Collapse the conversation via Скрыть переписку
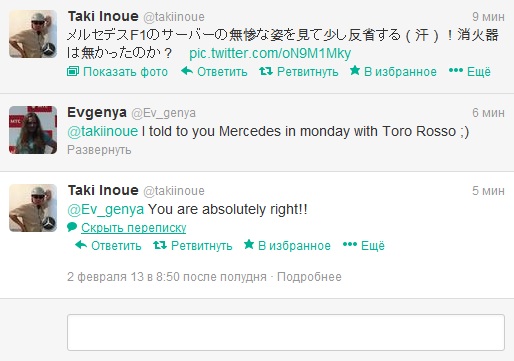 134,228
